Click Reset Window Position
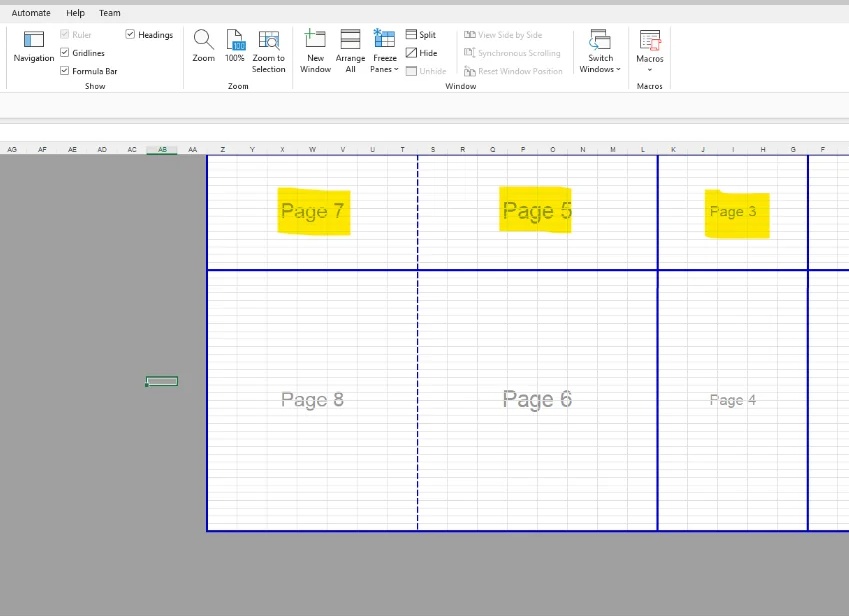This screenshot has width=849, height=616. tap(513, 71)
